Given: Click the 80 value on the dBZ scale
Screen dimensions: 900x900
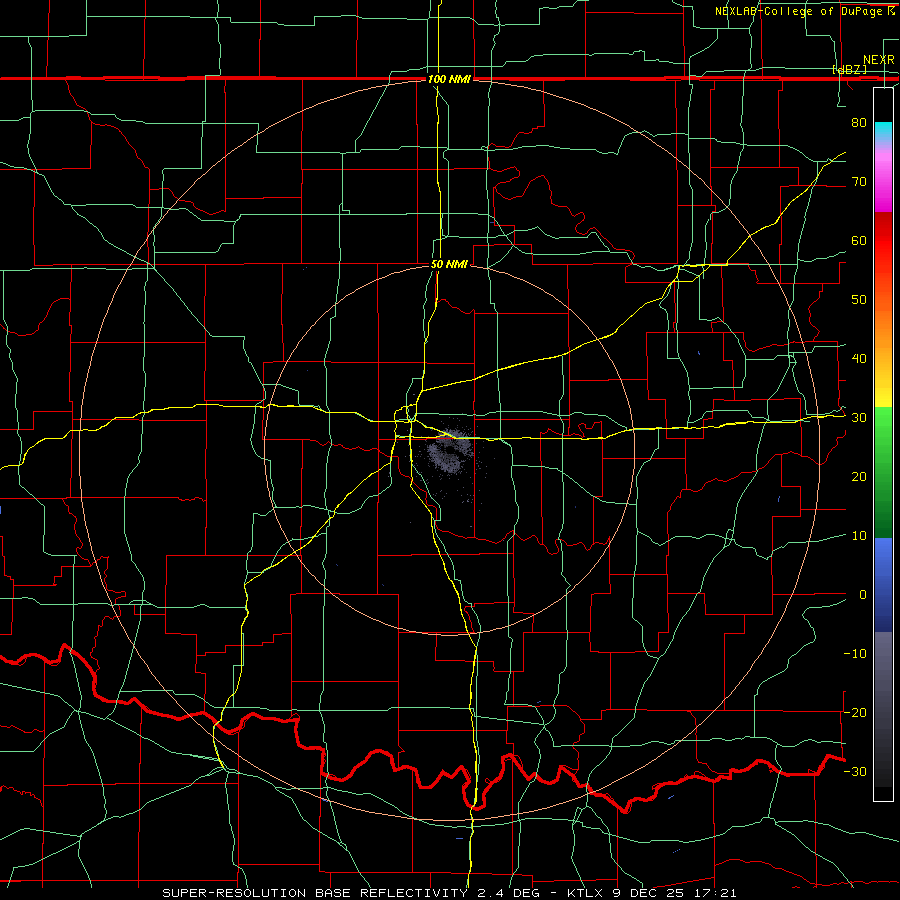Looking at the screenshot, I should (x=859, y=123).
